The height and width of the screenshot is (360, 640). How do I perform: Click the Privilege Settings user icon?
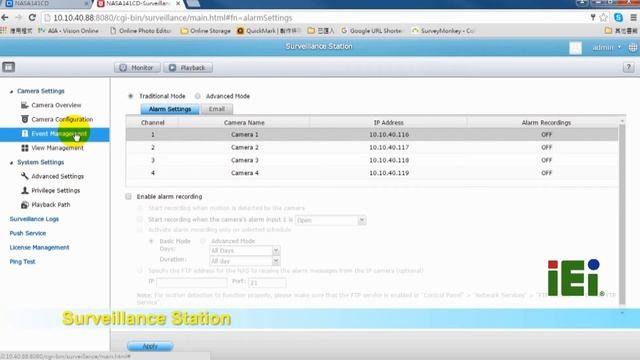pyautogui.click(x=24, y=190)
